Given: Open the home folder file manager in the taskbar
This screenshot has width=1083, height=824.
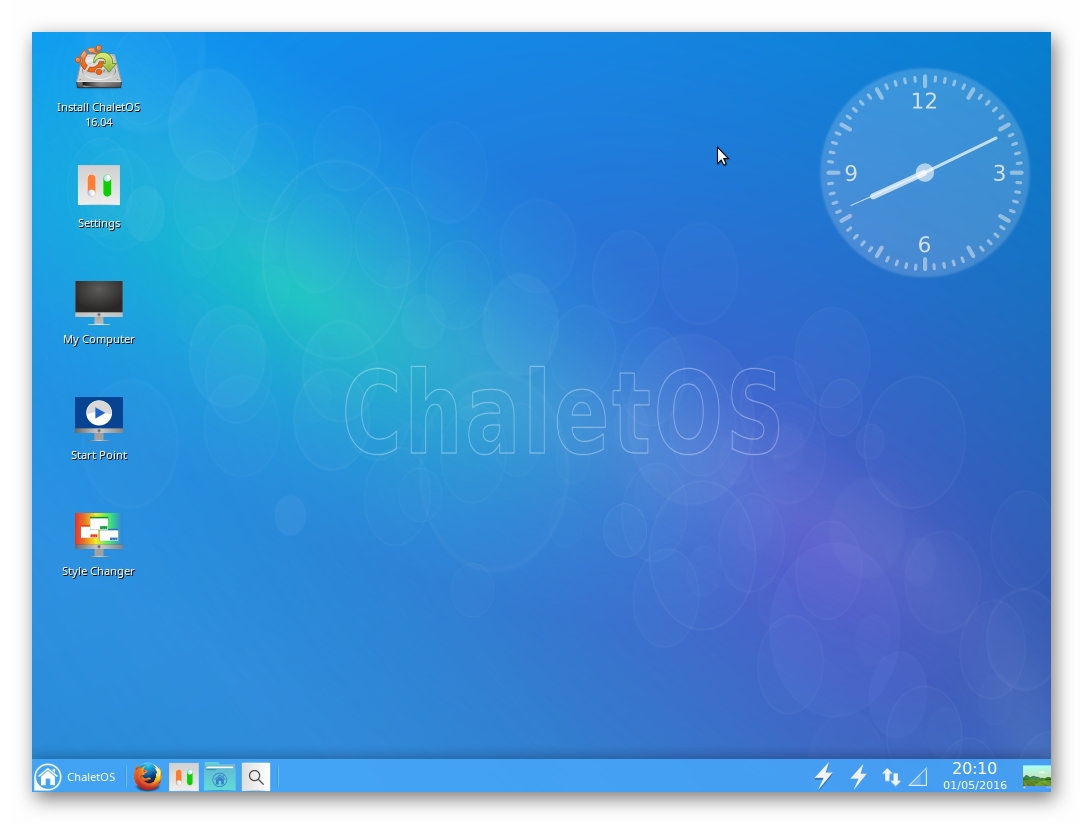Looking at the screenshot, I should (x=220, y=777).
